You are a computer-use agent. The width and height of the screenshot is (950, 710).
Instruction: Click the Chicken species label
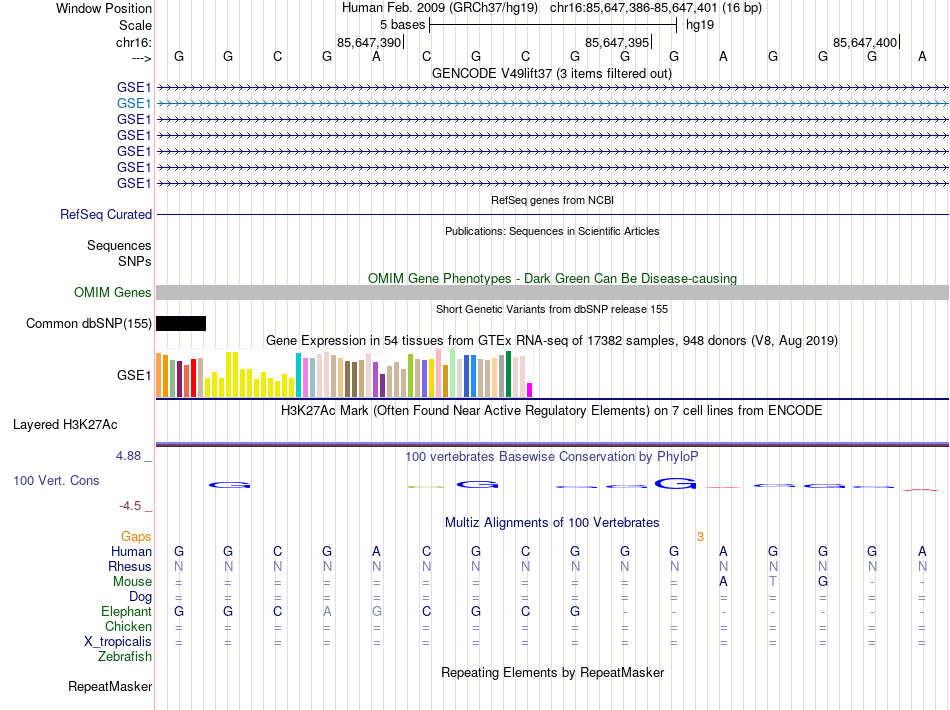point(128,626)
